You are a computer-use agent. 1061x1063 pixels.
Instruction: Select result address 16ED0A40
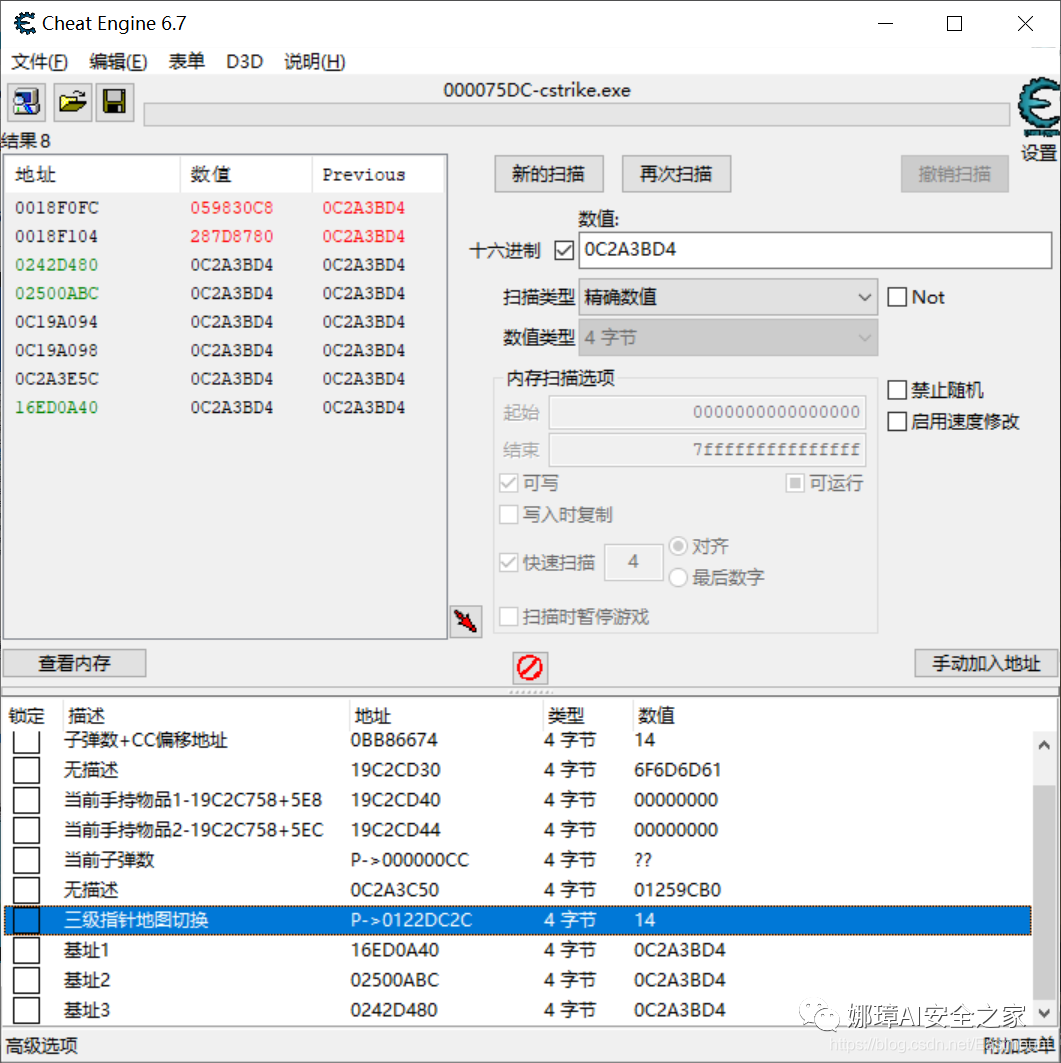pos(57,407)
